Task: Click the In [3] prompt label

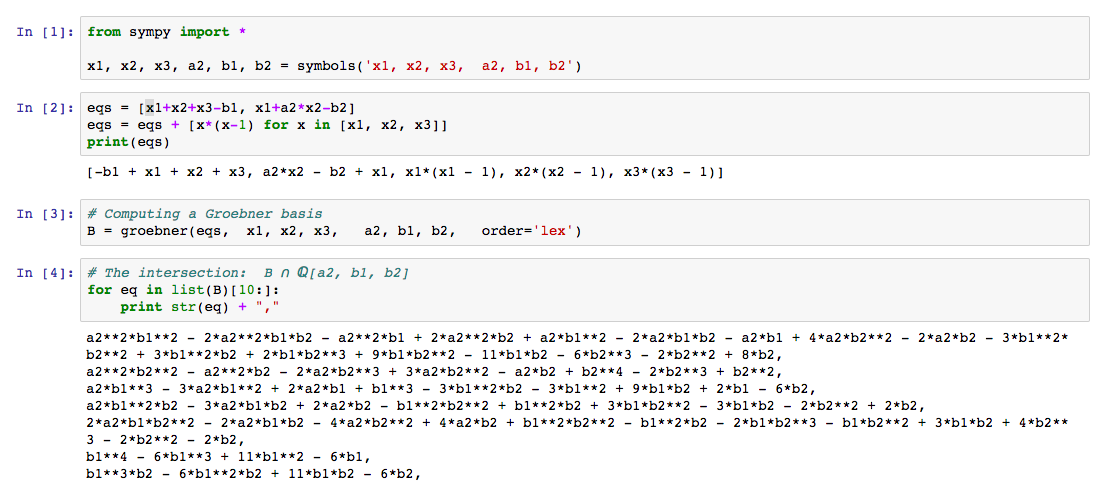Action: [46, 214]
